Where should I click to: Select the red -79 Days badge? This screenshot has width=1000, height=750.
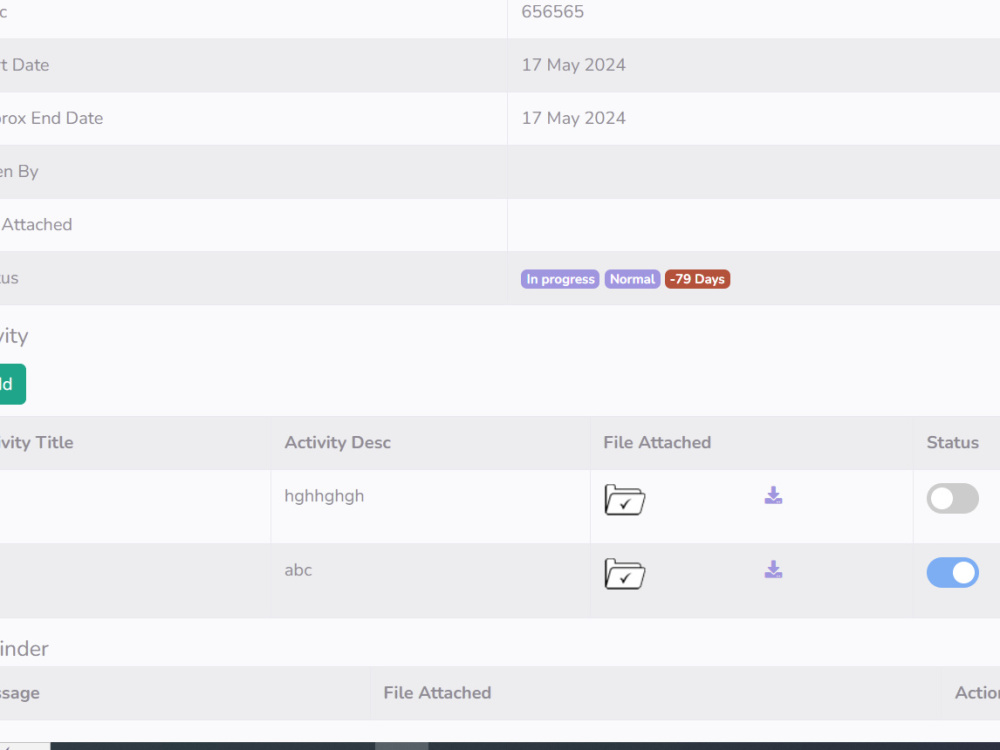coord(697,279)
